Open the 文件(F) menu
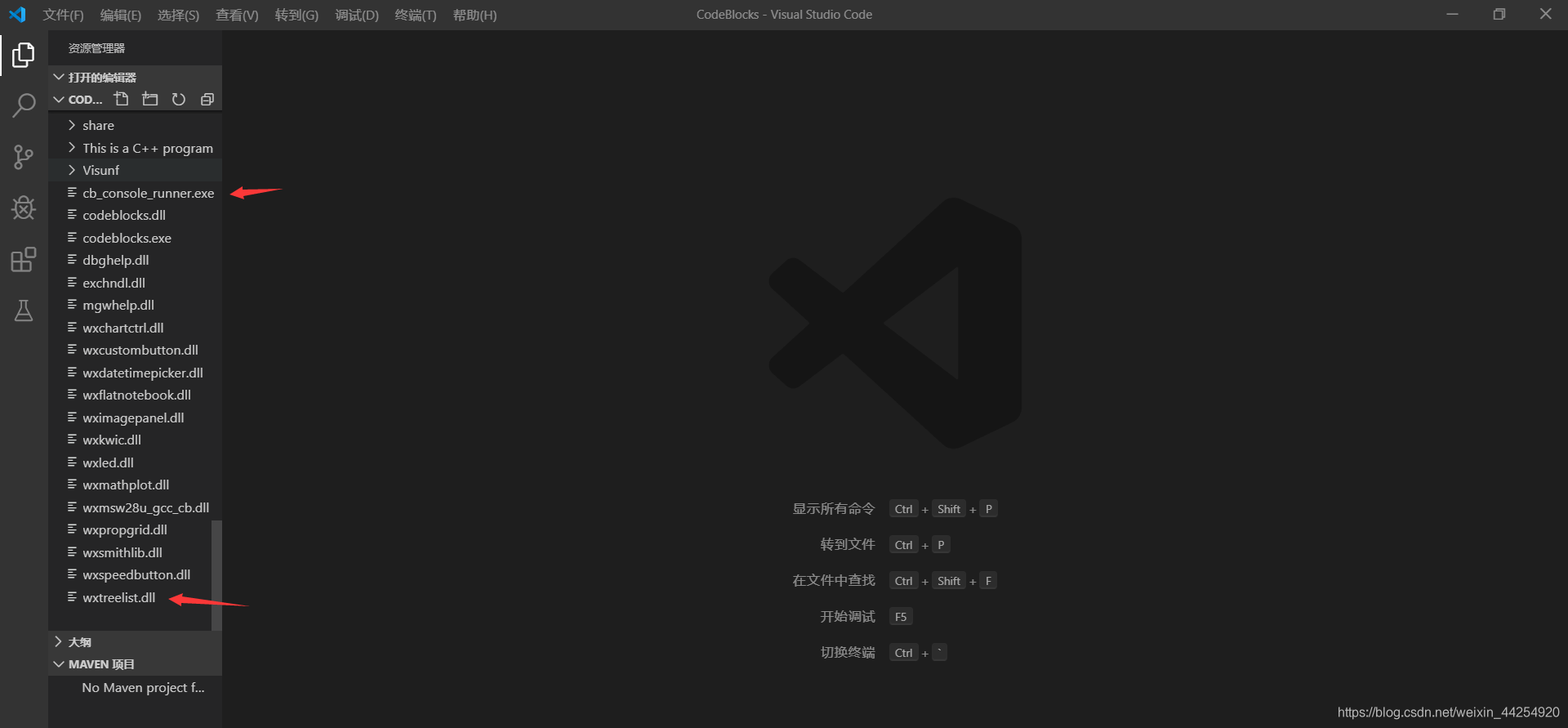1568x728 pixels. 63,15
